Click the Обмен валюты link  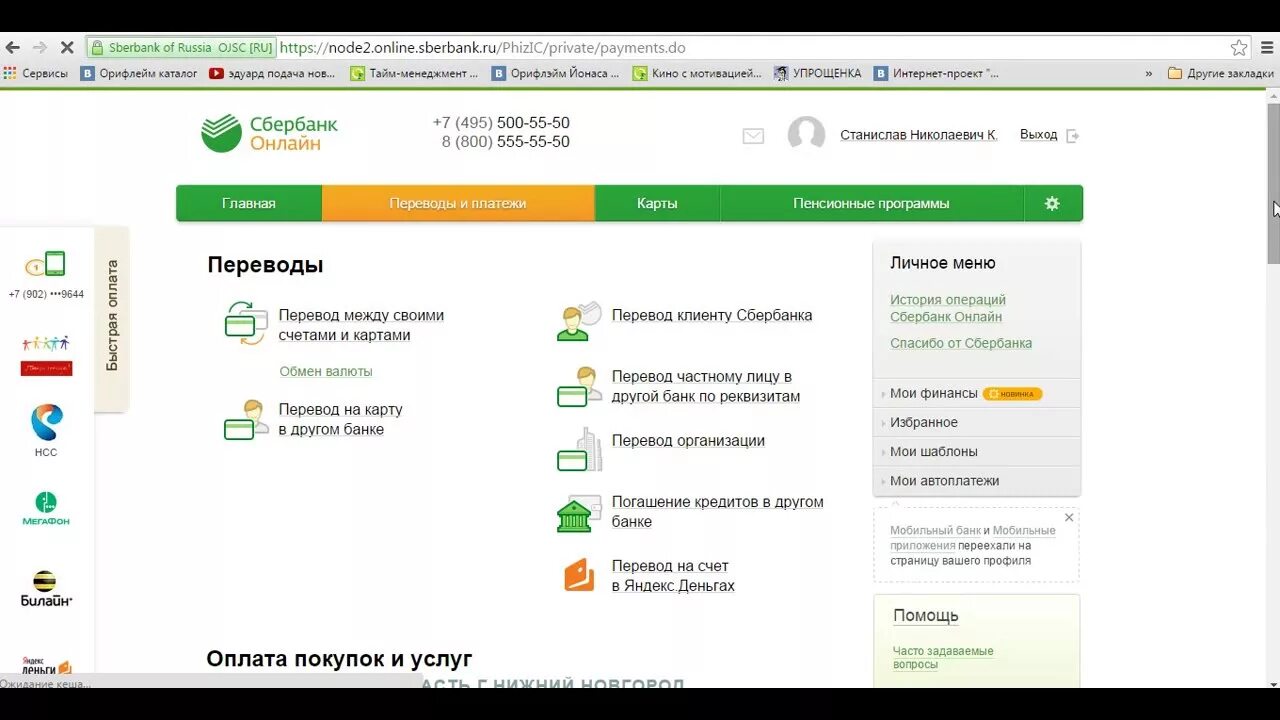click(326, 371)
